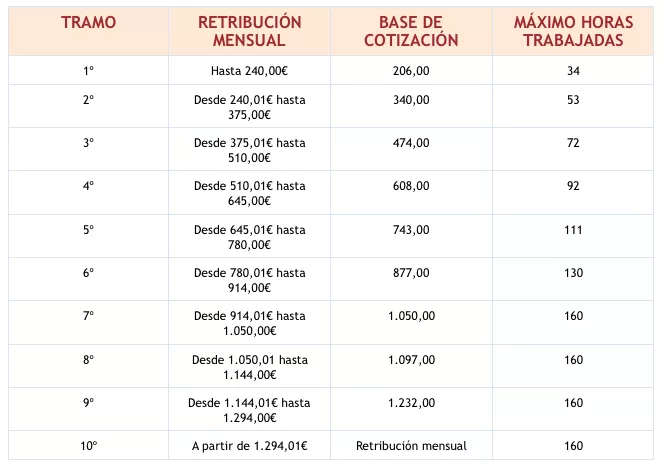Click the Desde 240,01€ hasta 375,00€ cell
This screenshot has height=470, width=665.
click(249, 106)
